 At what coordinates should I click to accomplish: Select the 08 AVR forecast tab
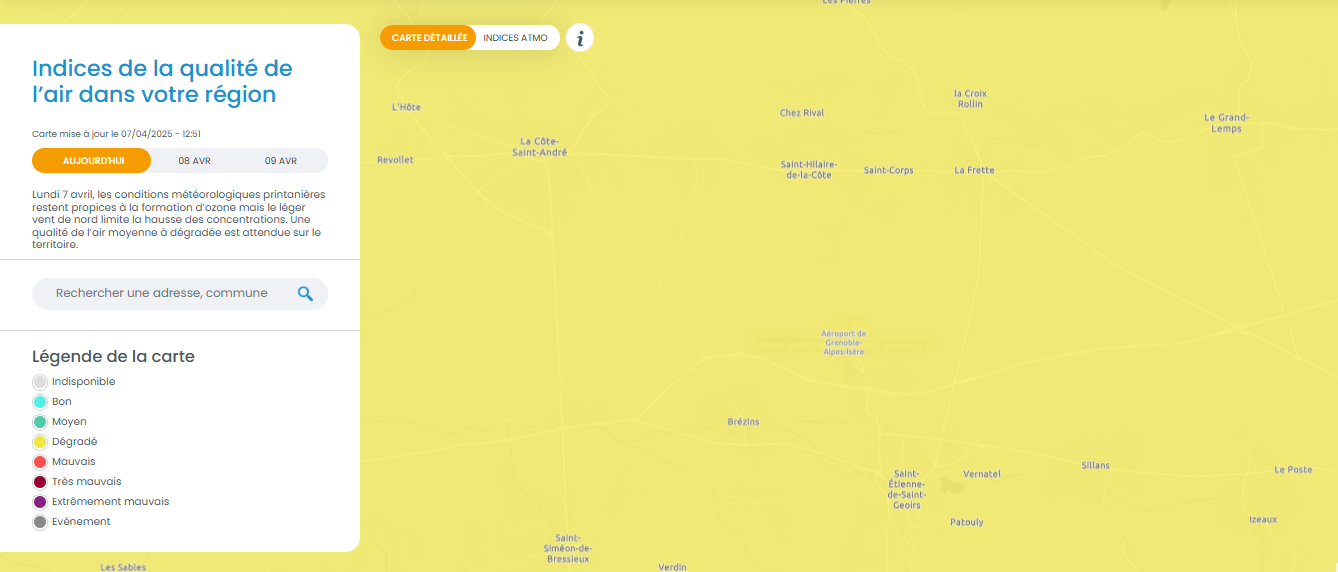pyautogui.click(x=194, y=161)
